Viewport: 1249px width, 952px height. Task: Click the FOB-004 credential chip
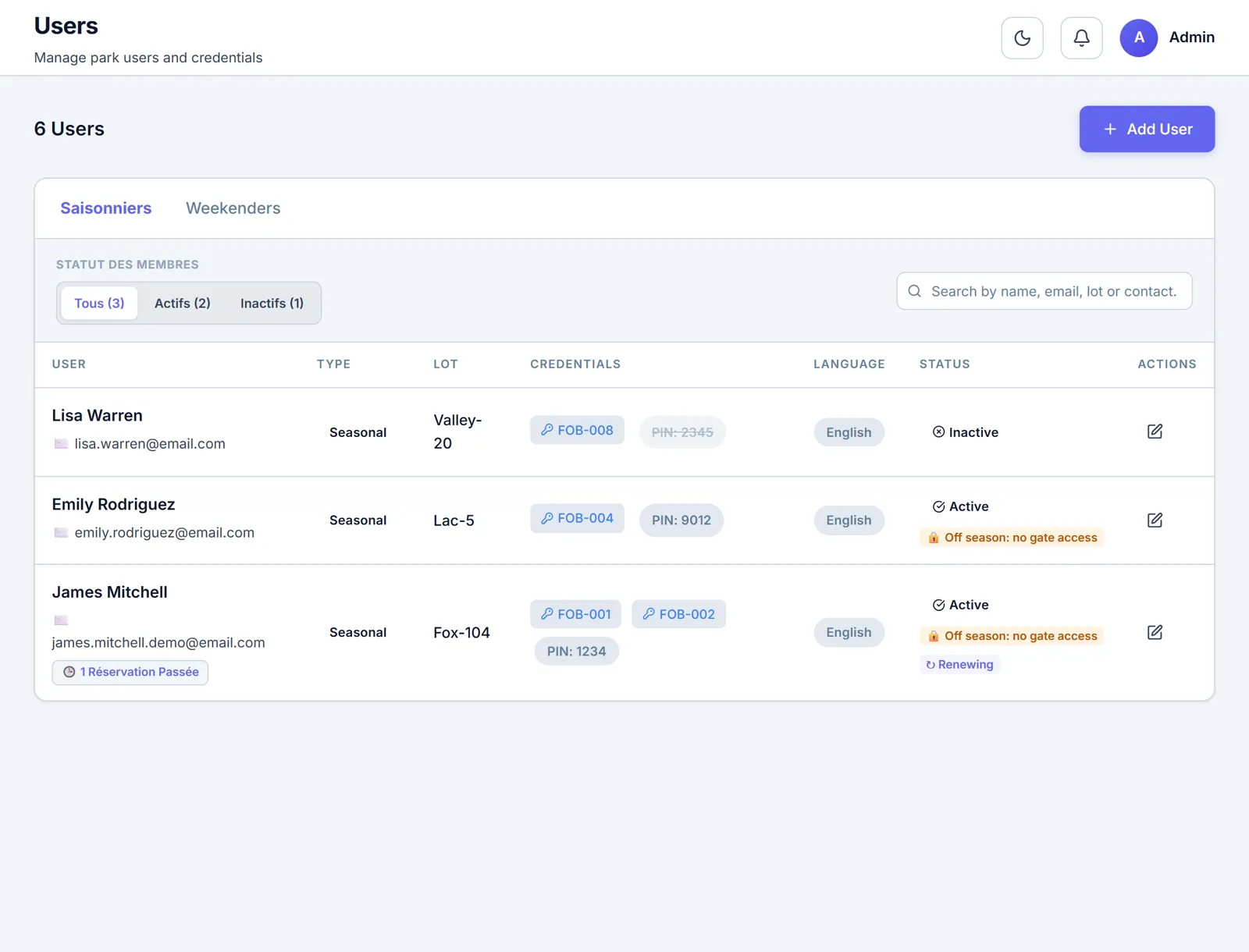(577, 518)
